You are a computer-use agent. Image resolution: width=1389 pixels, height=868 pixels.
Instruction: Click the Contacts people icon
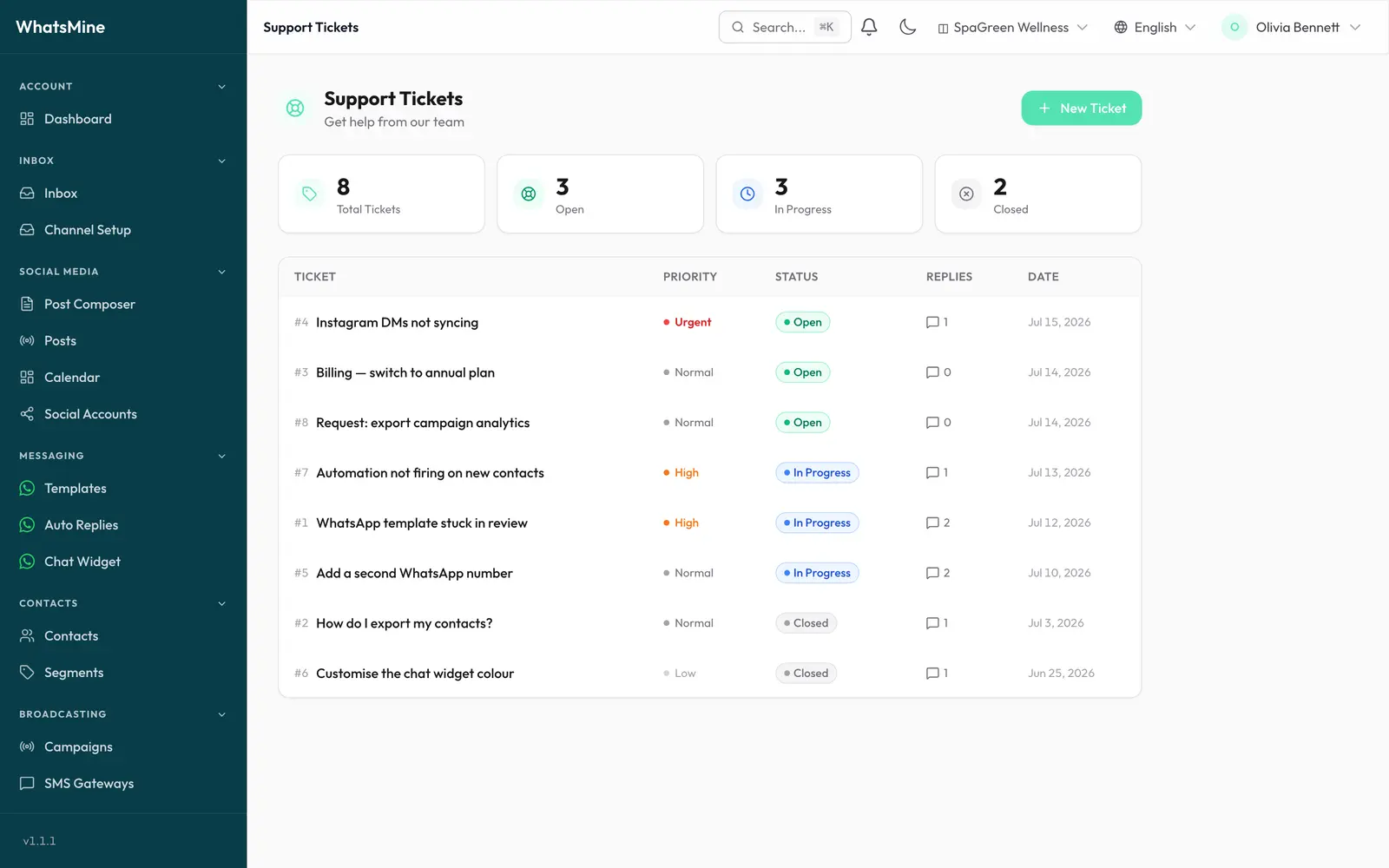[27, 636]
